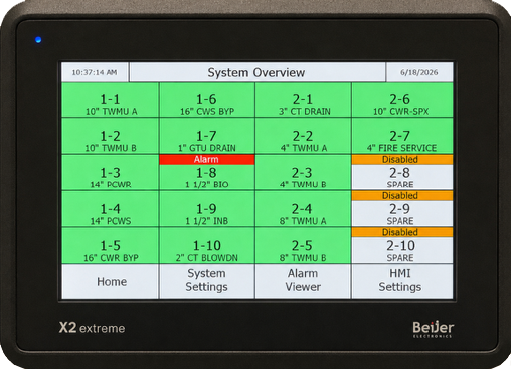Open zone 1-10 2" CT BLOWDN tile
The width and height of the screenshot is (511, 369).
click(x=207, y=246)
